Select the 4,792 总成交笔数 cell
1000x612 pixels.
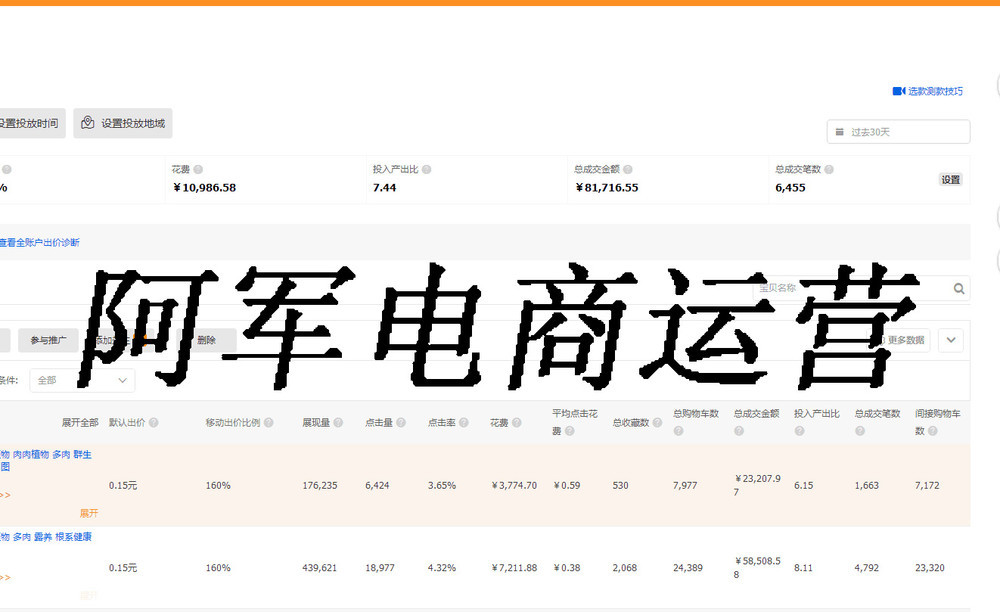(867, 568)
